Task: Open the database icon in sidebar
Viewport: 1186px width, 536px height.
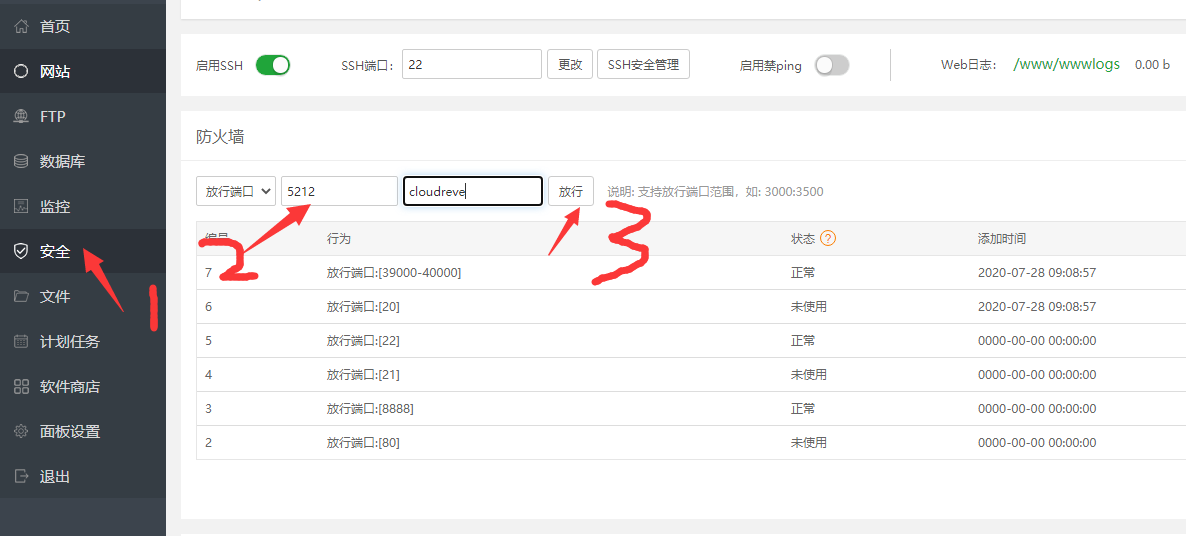Action: coord(21,162)
